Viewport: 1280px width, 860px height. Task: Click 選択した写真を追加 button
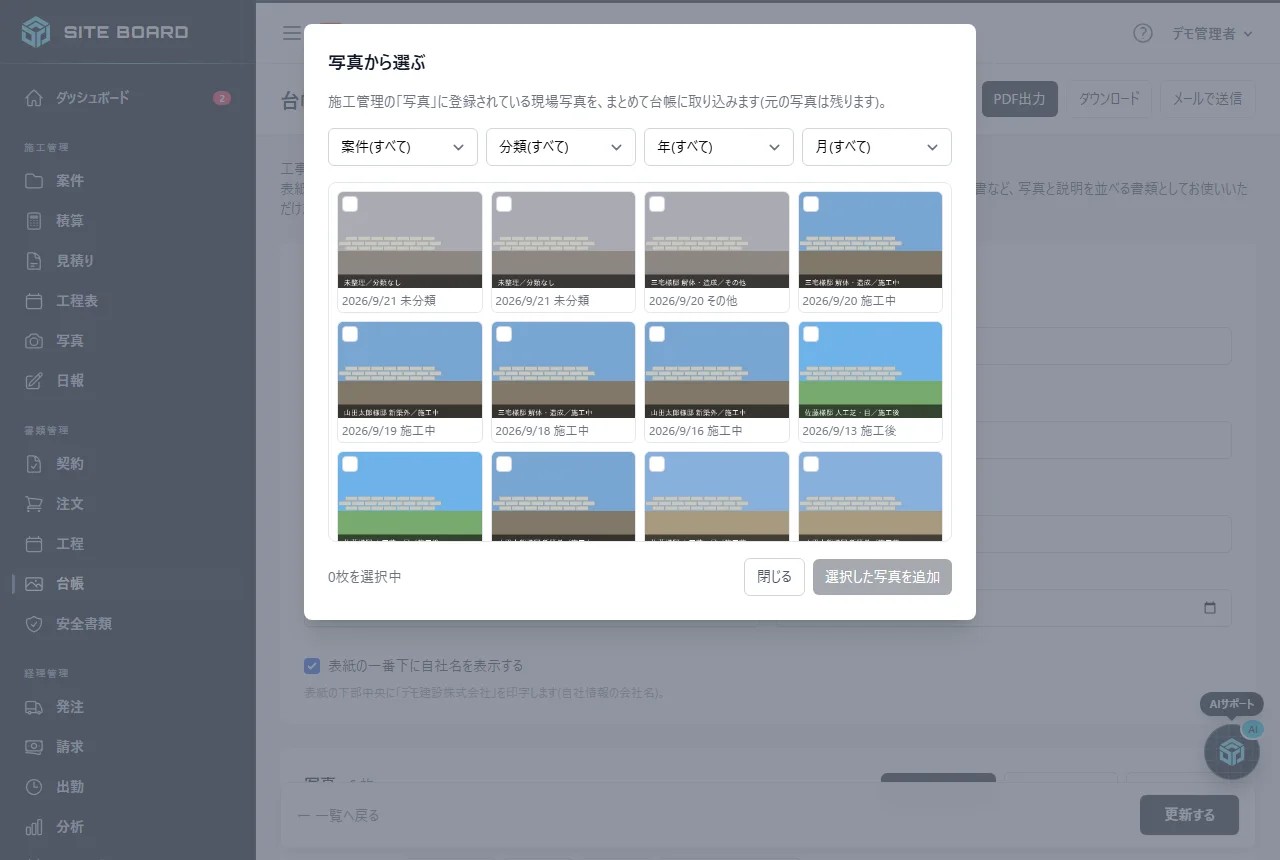point(882,577)
